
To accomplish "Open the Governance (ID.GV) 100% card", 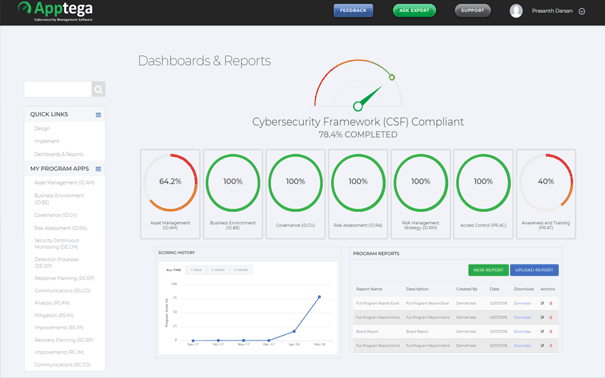I will click(295, 194).
